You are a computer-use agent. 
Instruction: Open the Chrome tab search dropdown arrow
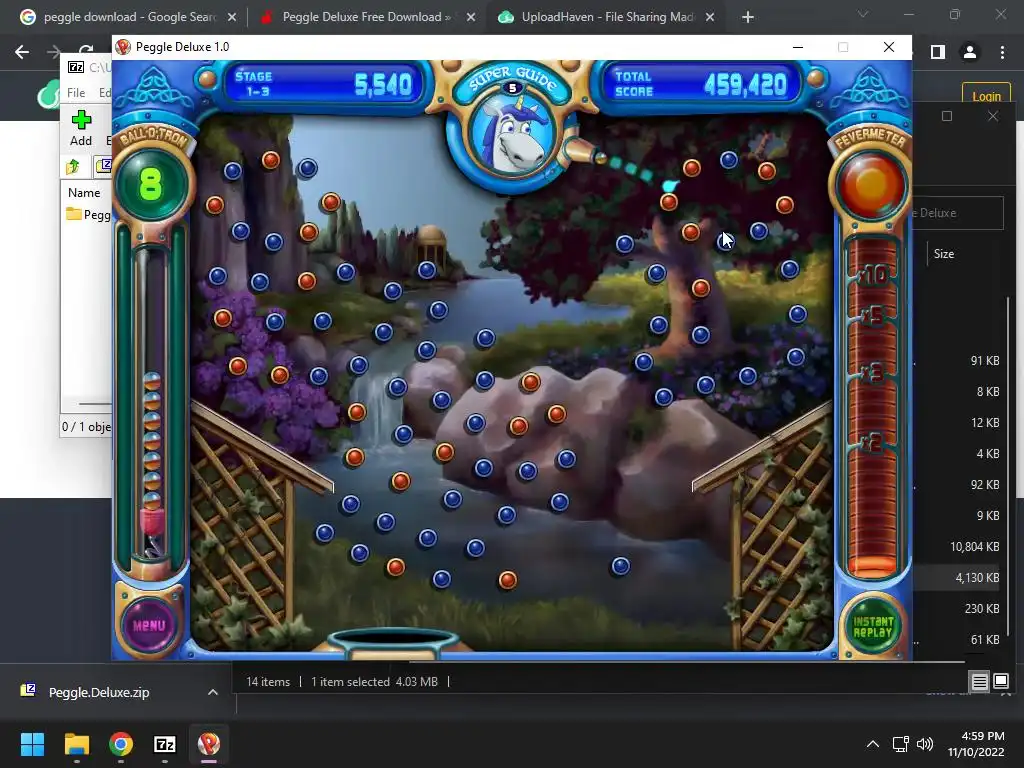863,14
